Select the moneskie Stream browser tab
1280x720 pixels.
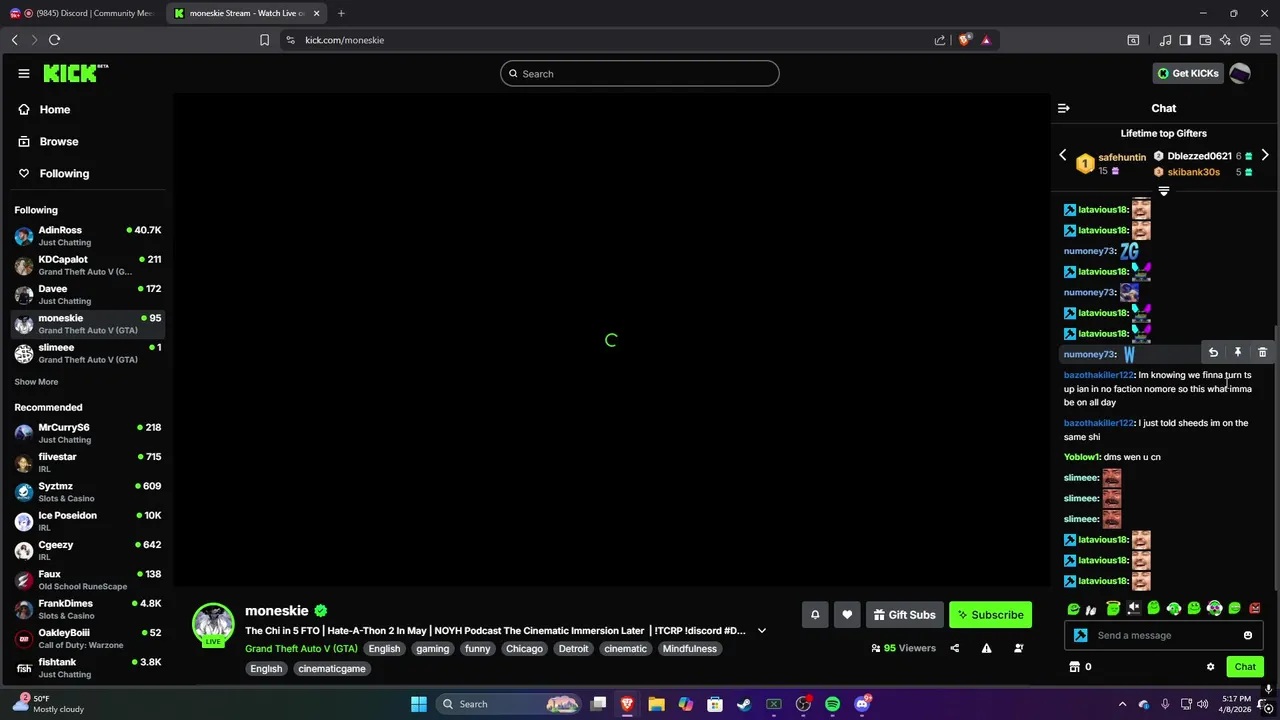click(247, 13)
